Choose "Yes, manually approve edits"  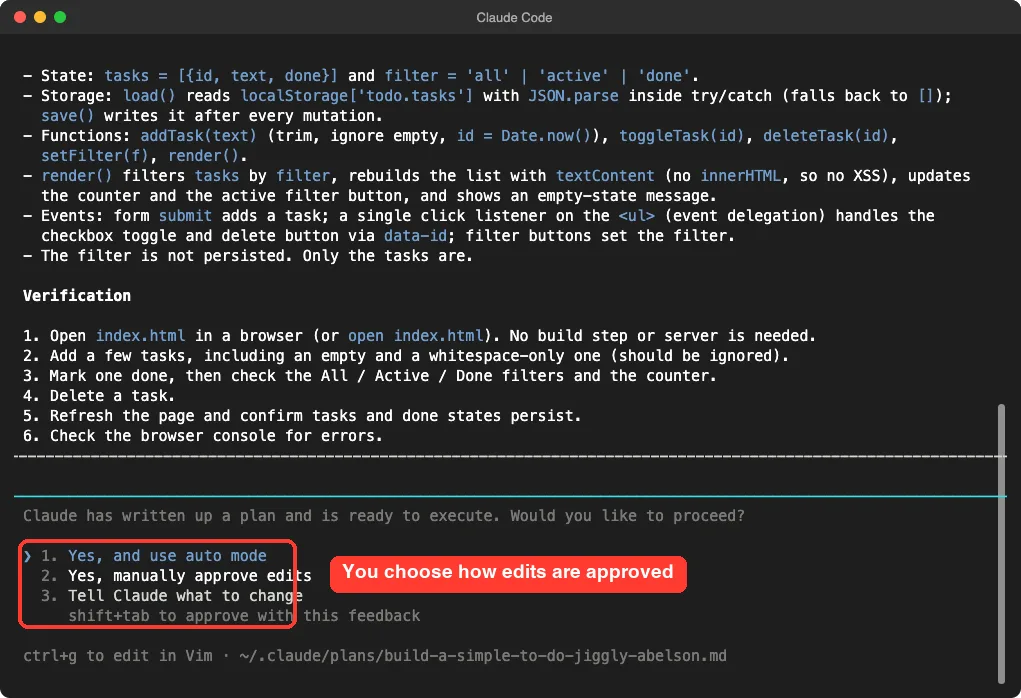pos(189,576)
